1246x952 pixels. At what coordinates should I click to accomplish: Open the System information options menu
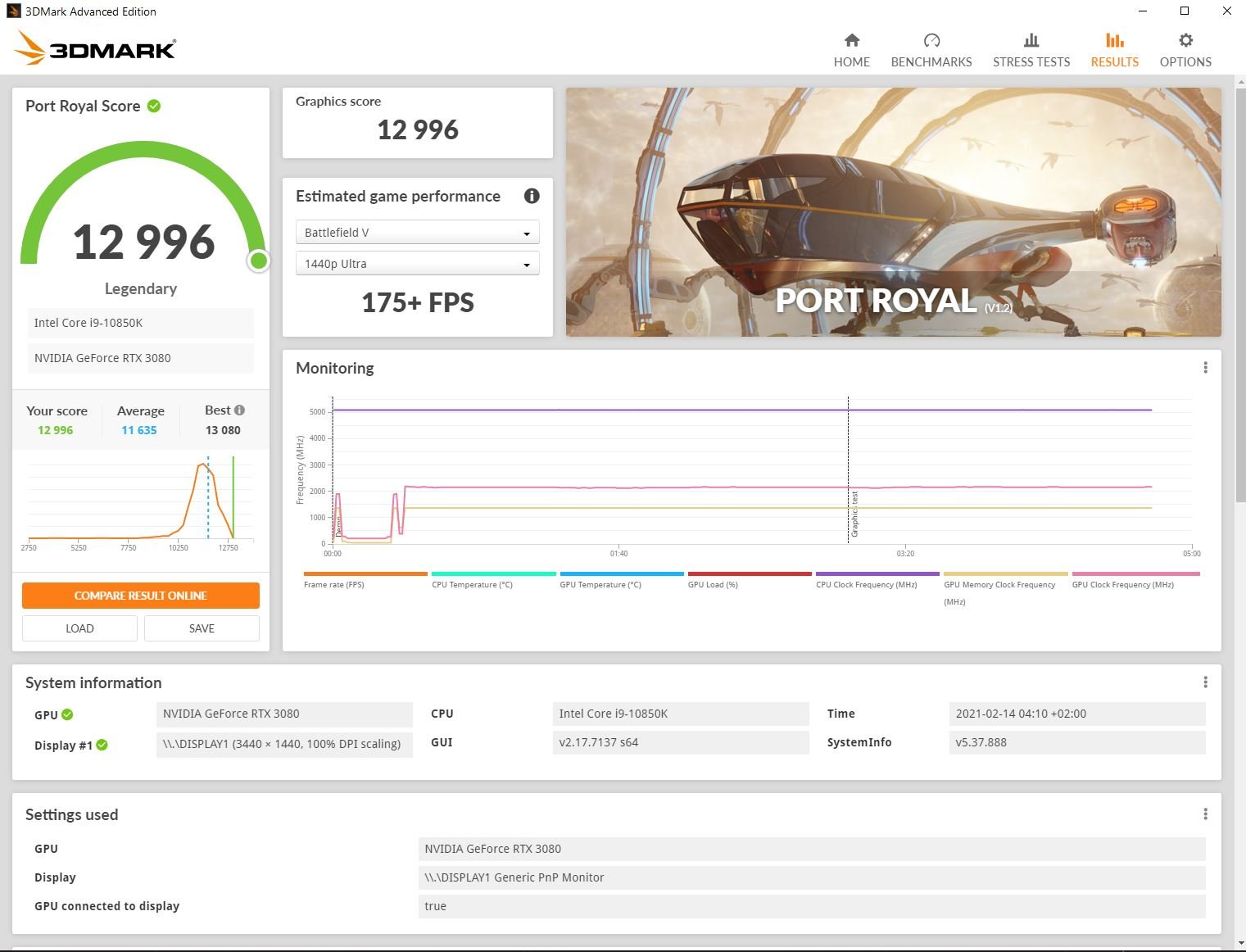pos(1205,682)
